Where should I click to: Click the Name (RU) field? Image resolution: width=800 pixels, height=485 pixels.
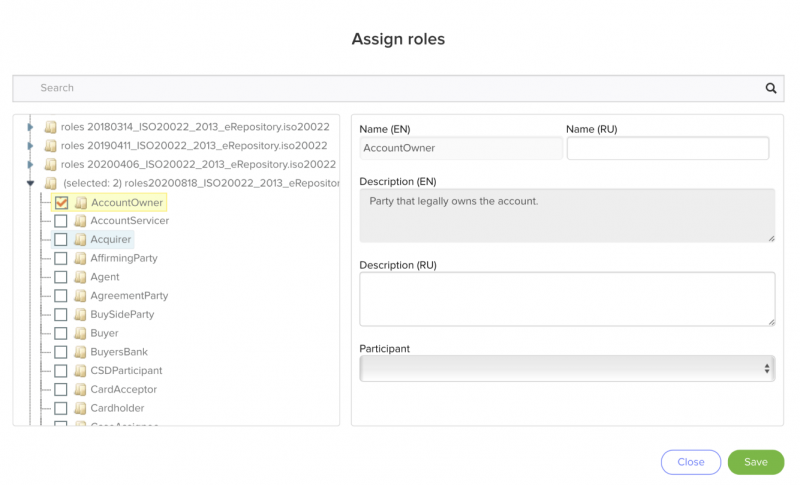667,148
